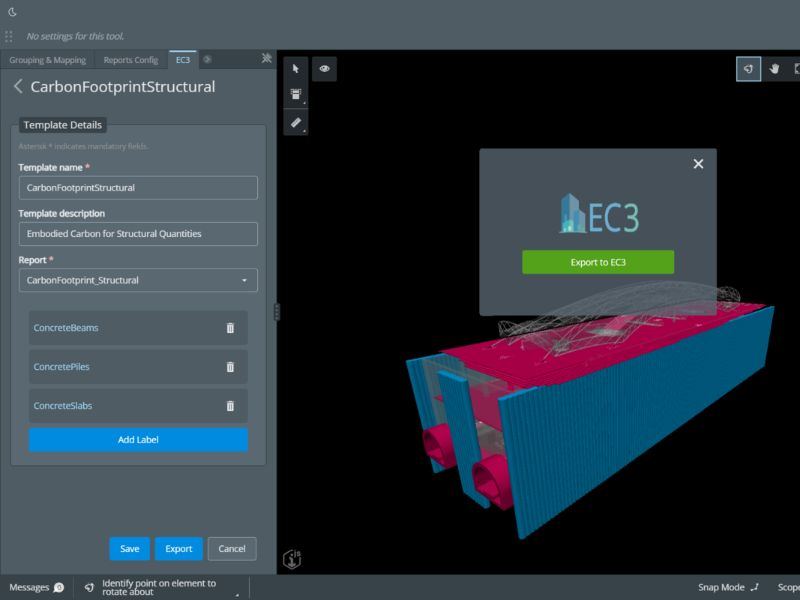This screenshot has height=600, width=800.
Task: Select the arrow selection tool
Action: [296, 69]
